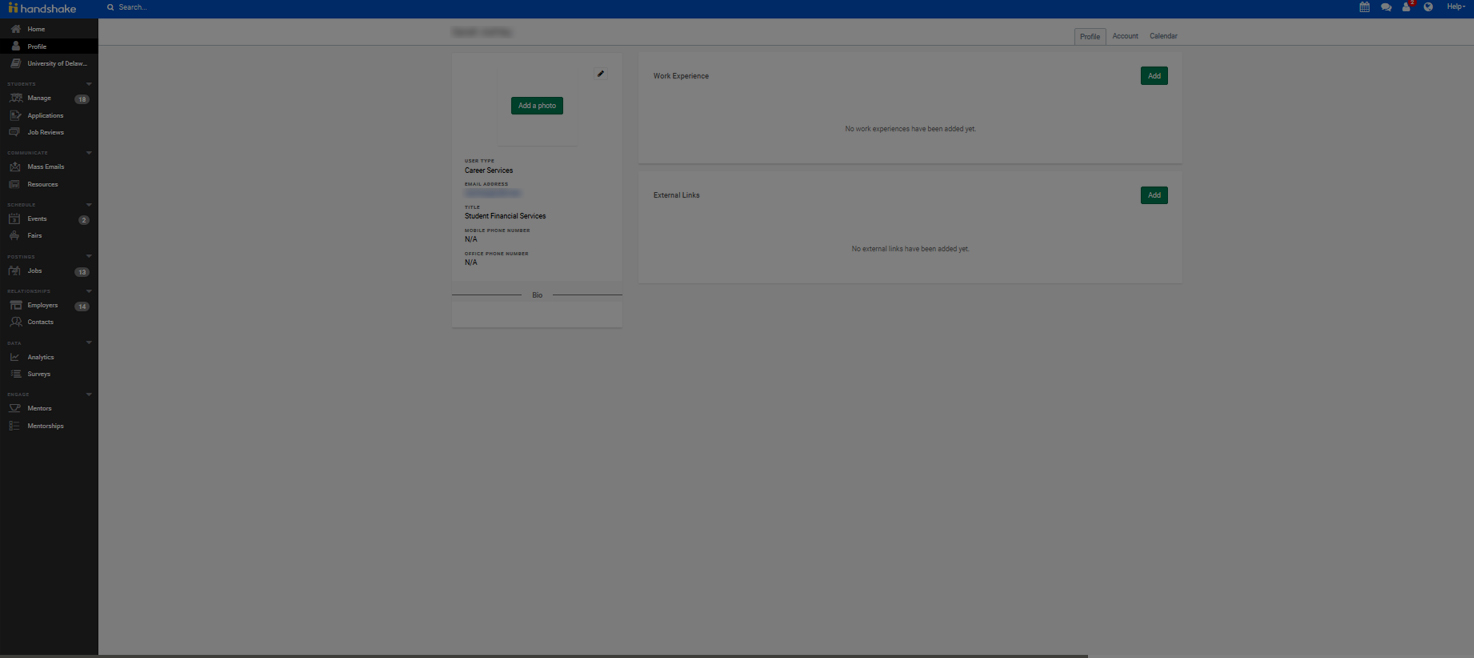Click the "Student Financial Services" title text
This screenshot has height=658, width=1474.
pos(505,216)
